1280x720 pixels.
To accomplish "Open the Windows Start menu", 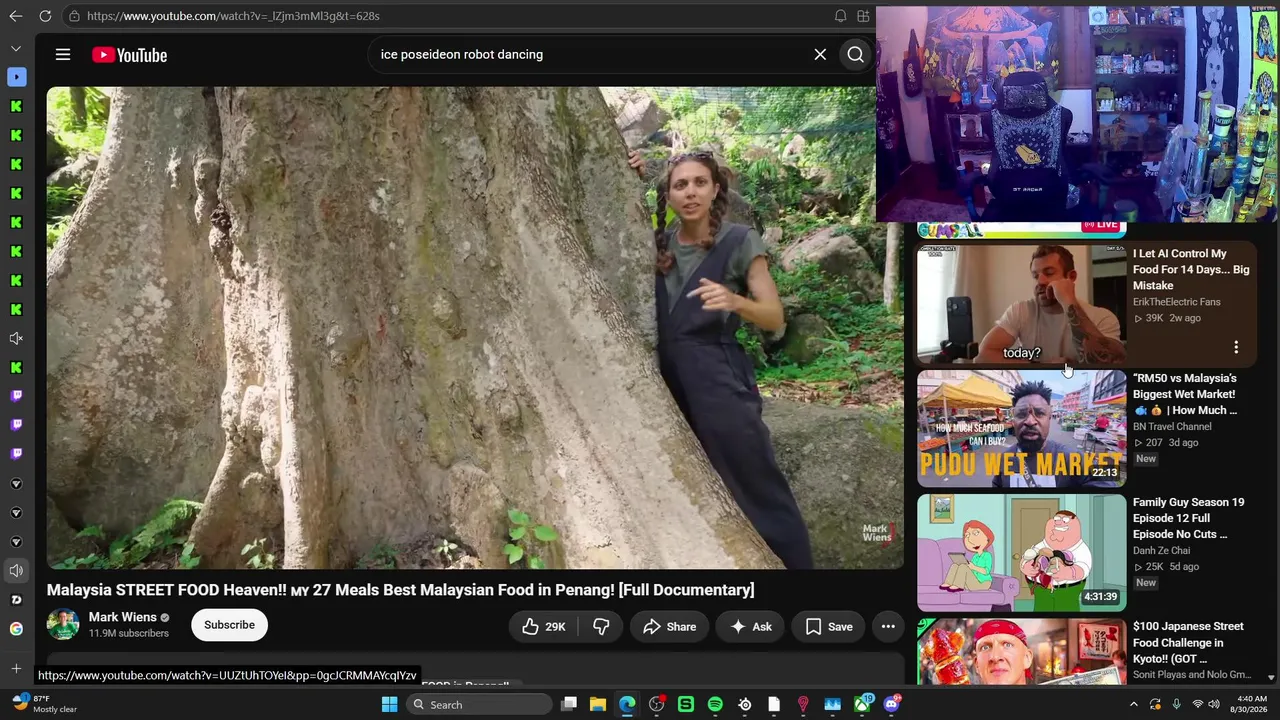I will 389,705.
